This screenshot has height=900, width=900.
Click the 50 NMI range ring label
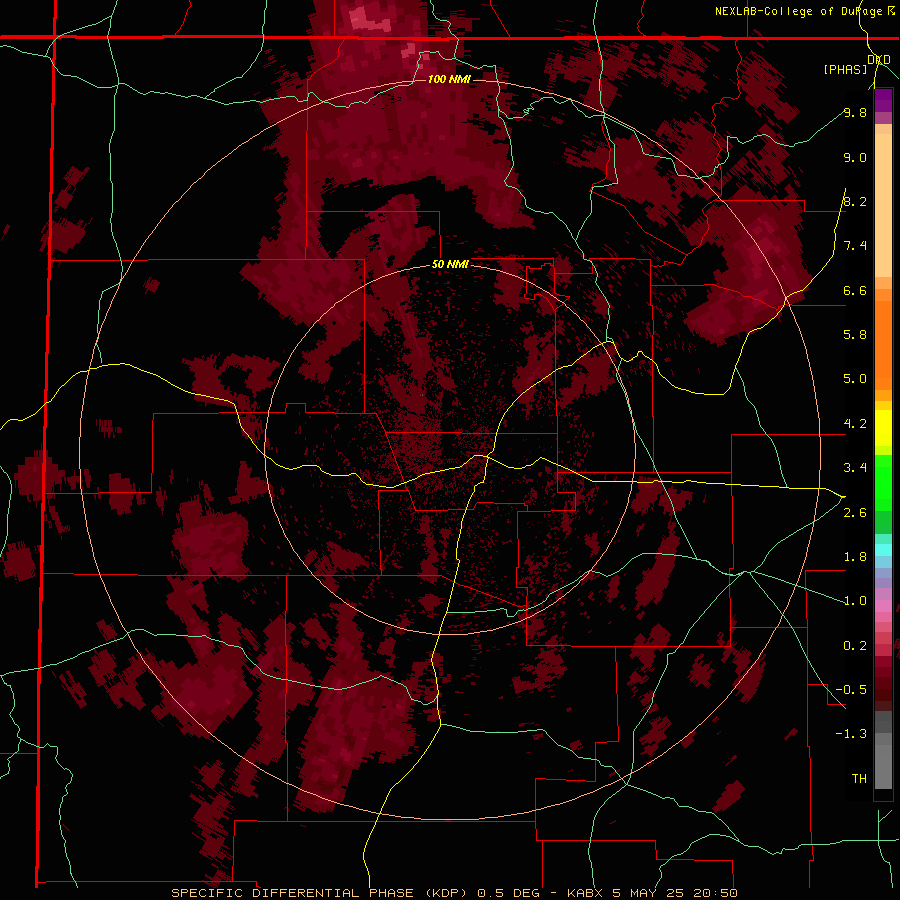pyautogui.click(x=450, y=265)
